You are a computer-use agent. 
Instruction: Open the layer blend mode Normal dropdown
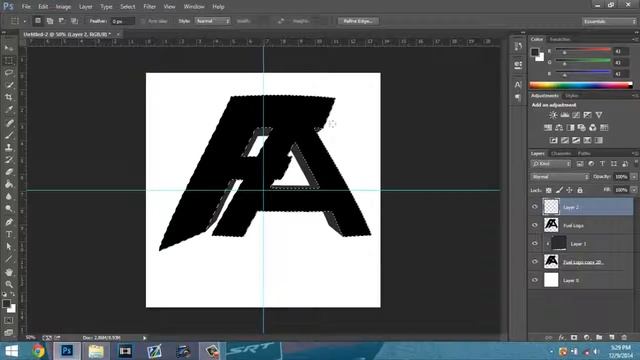click(560, 177)
